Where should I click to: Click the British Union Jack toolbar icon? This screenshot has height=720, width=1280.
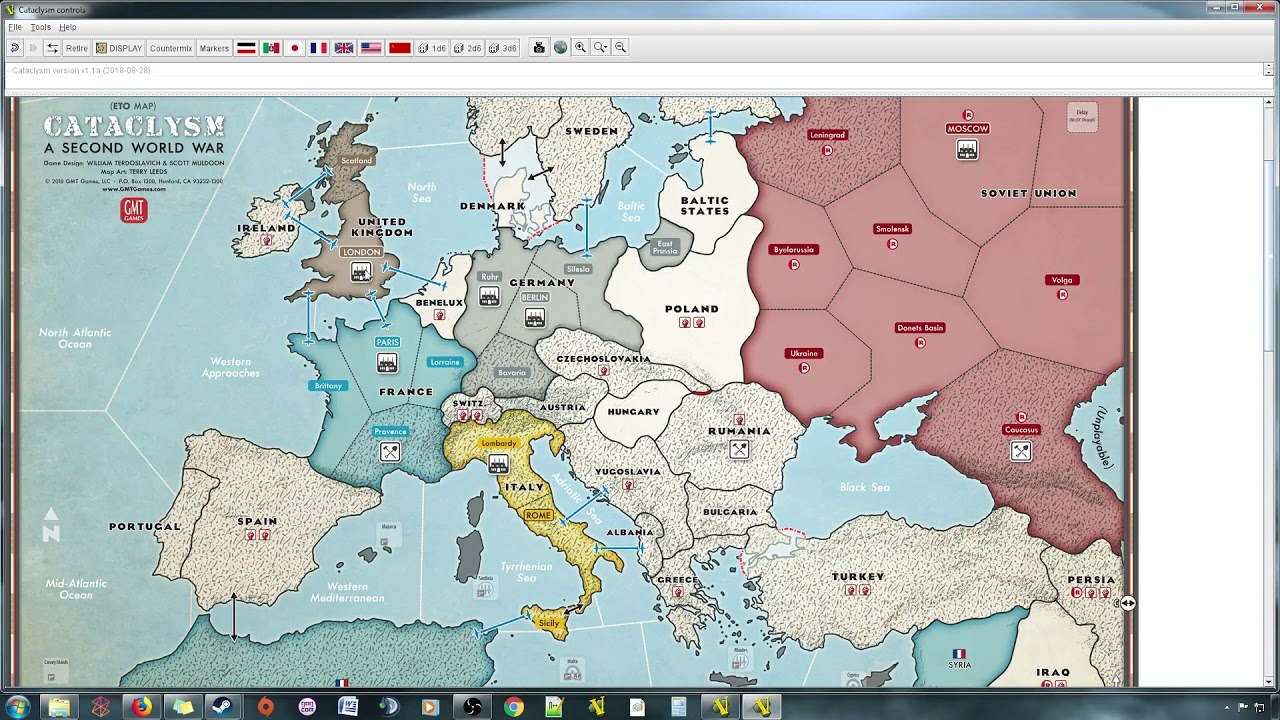344,48
